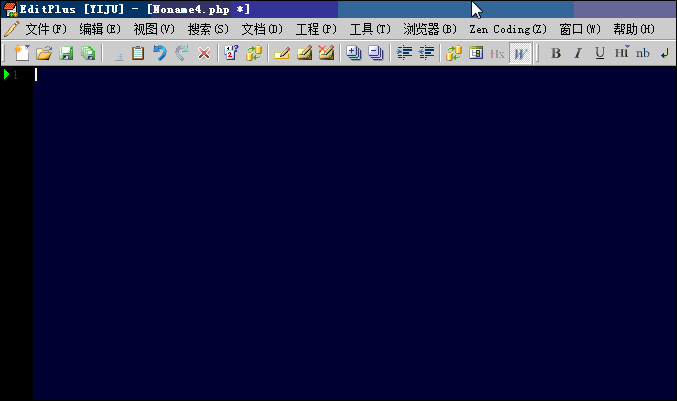Open the 工程(P) menu

(x=316, y=29)
